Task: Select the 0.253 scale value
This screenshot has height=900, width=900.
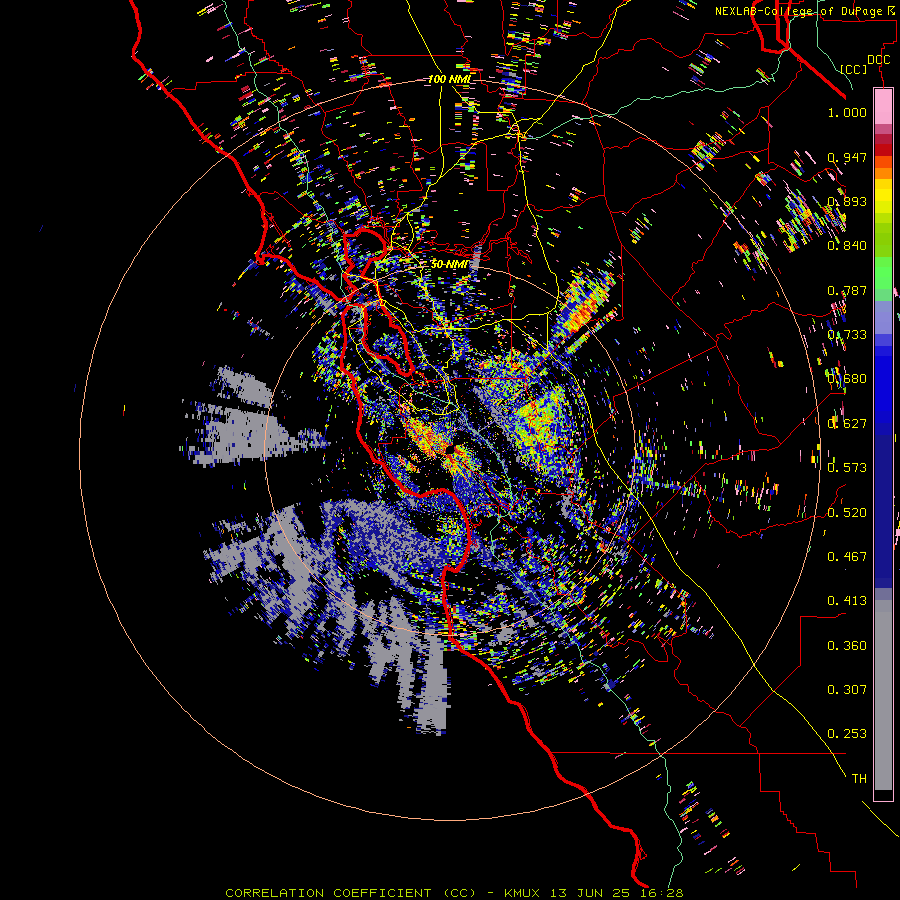Action: coord(847,734)
